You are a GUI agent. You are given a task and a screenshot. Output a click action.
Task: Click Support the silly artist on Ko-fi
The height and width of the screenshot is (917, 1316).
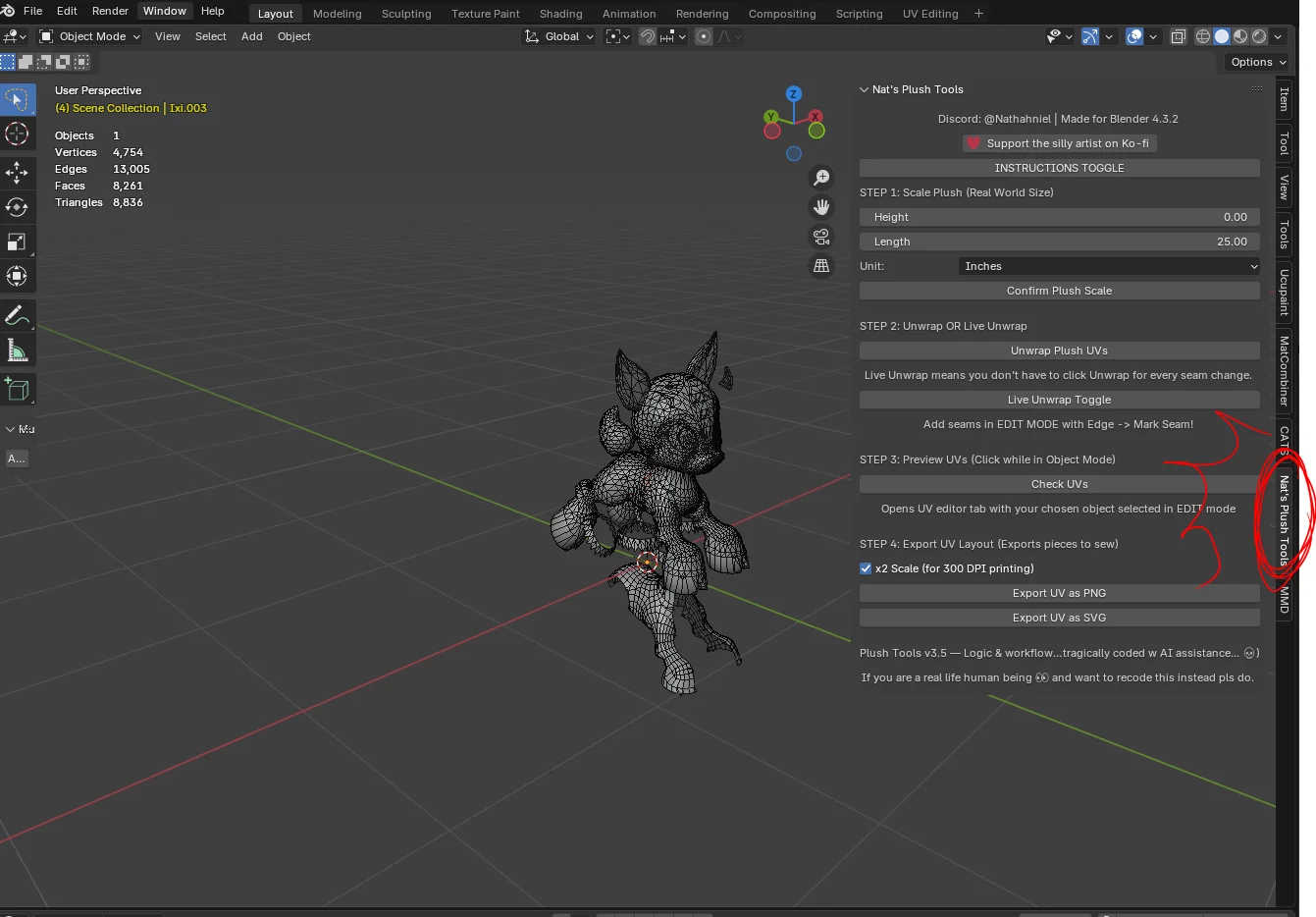[1059, 142]
